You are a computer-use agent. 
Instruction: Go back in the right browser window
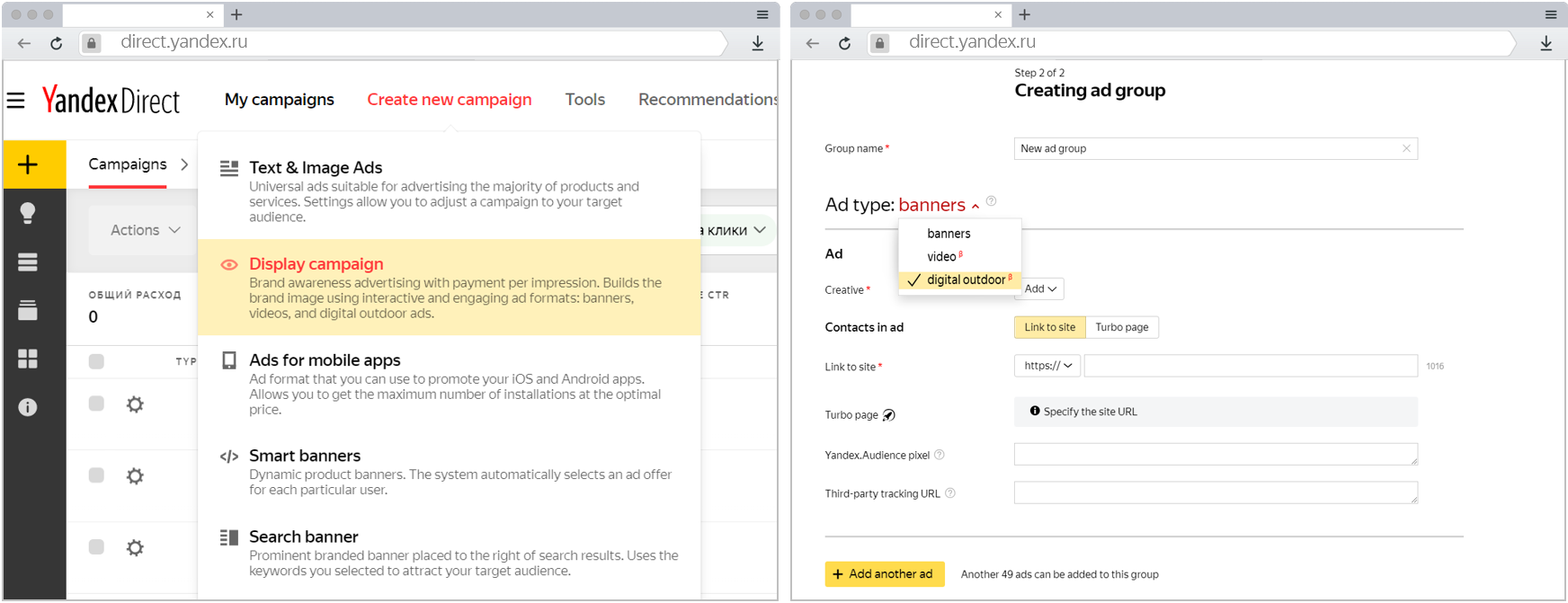coord(813,43)
